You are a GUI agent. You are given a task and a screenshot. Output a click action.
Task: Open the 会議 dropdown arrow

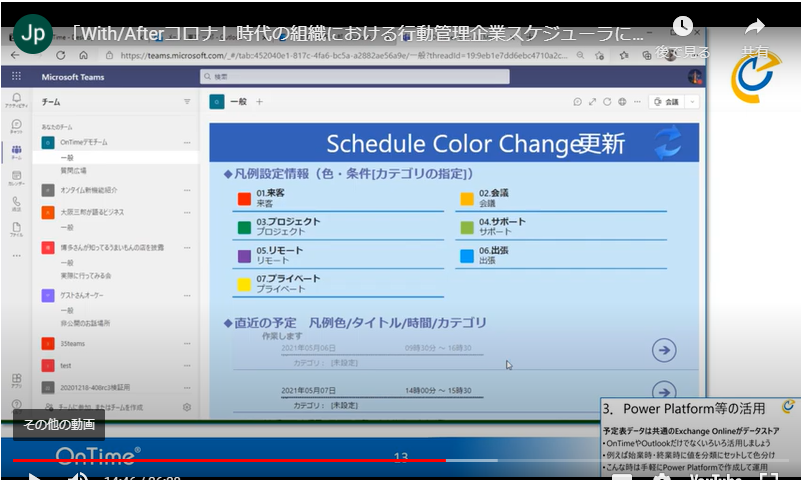click(x=692, y=102)
